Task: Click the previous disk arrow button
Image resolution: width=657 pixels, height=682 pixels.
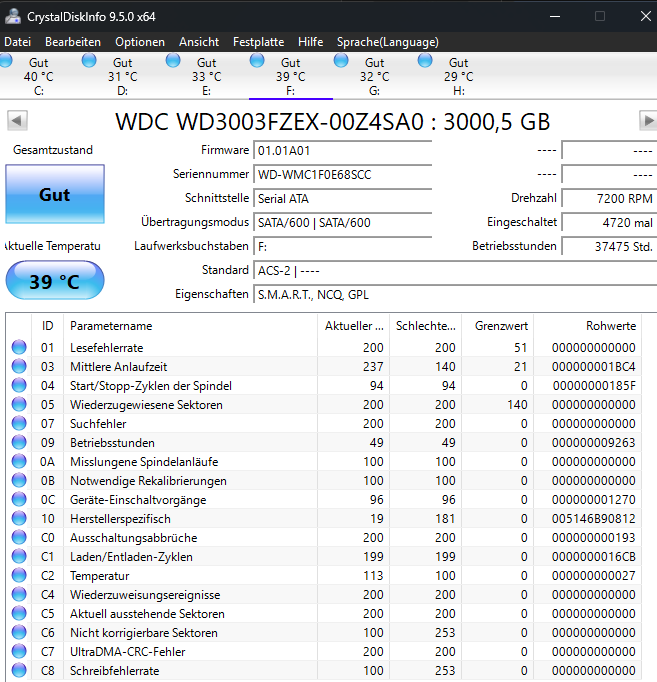Action: point(17,120)
